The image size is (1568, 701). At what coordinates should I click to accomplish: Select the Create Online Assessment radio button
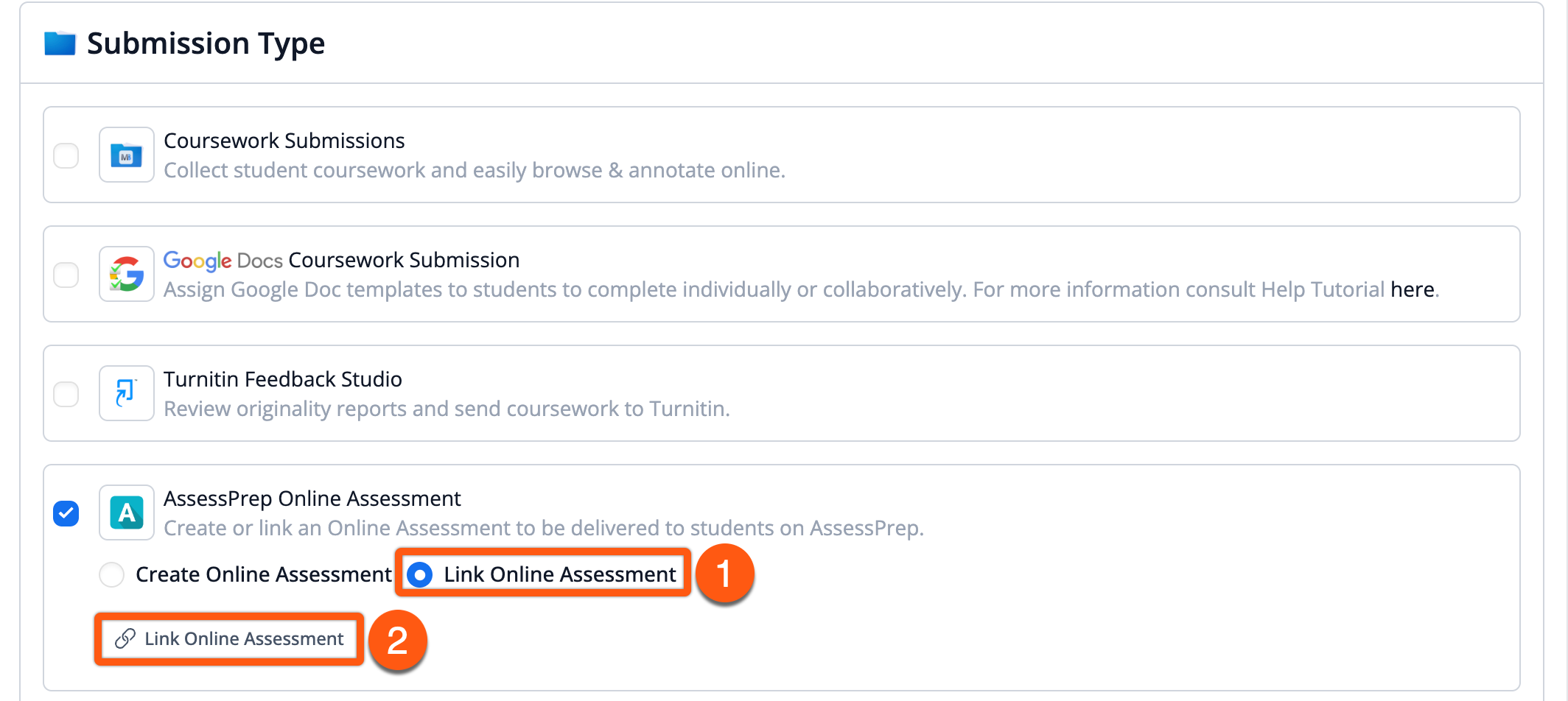(112, 574)
